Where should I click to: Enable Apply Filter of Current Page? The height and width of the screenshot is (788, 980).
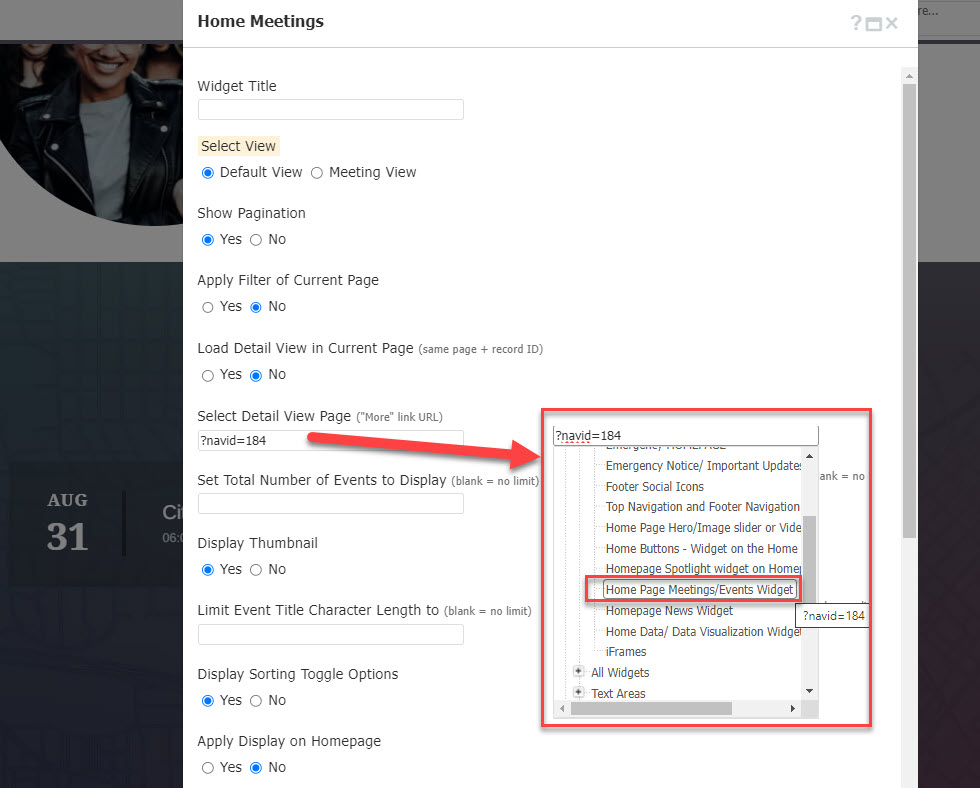(x=207, y=307)
